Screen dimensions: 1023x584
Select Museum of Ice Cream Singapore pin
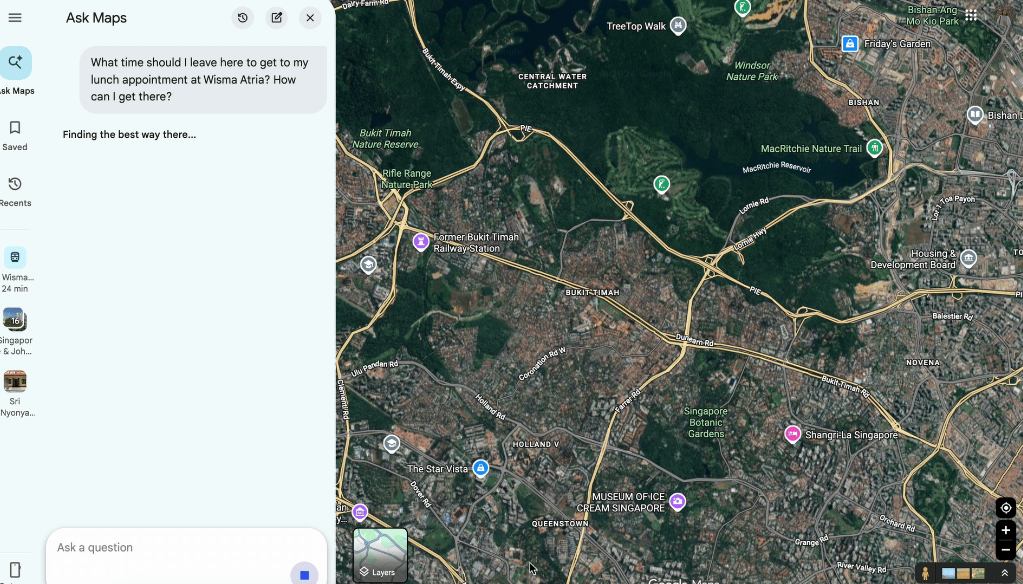click(677, 501)
